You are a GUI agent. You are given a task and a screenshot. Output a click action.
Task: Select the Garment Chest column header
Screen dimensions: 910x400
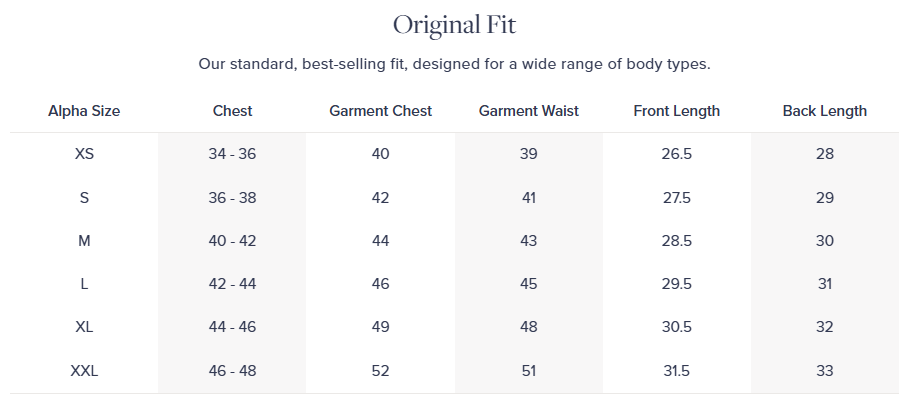tap(380, 111)
